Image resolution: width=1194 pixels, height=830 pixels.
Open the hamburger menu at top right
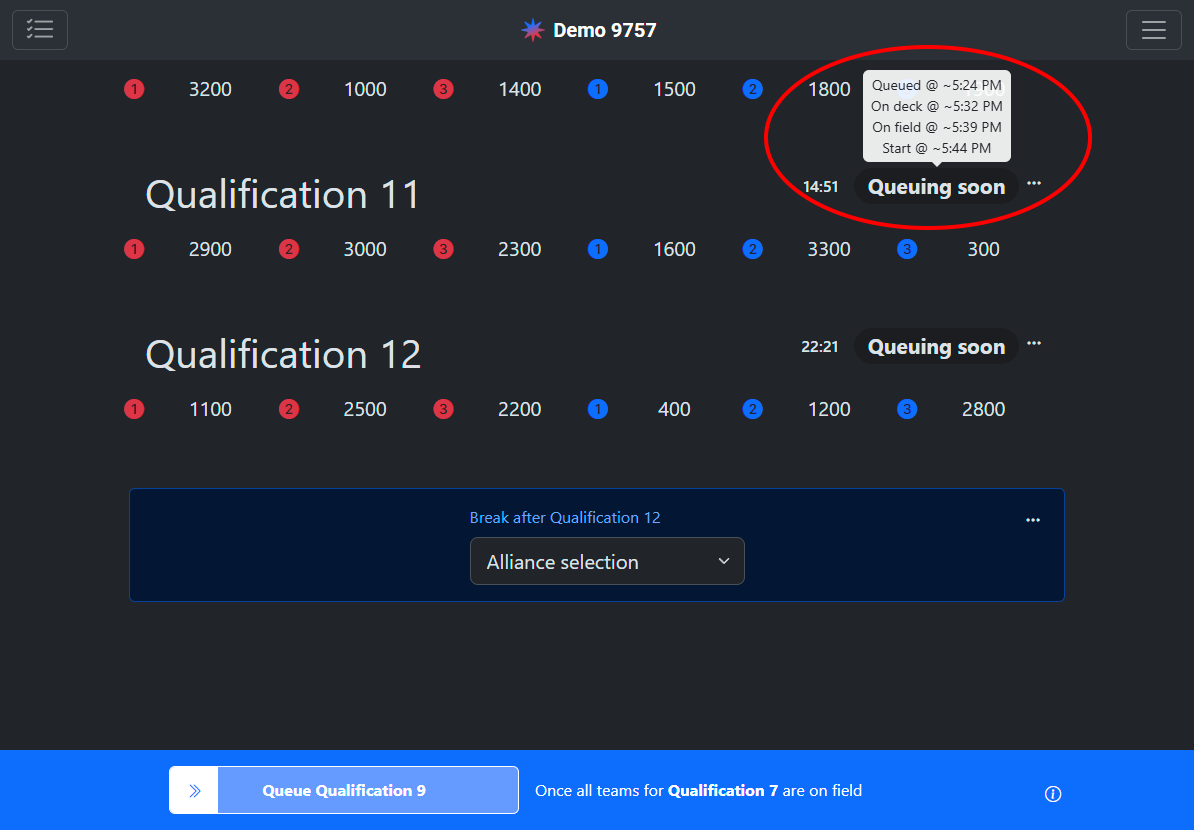1153,30
